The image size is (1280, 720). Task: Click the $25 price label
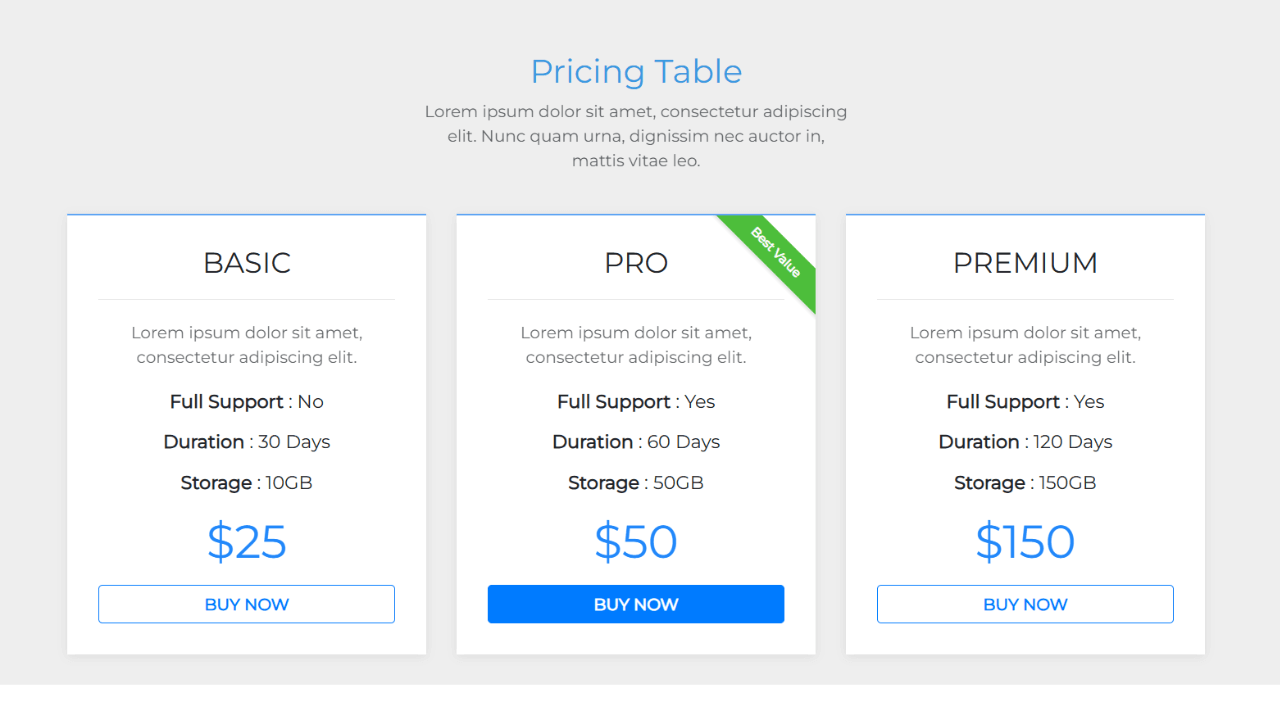(246, 542)
